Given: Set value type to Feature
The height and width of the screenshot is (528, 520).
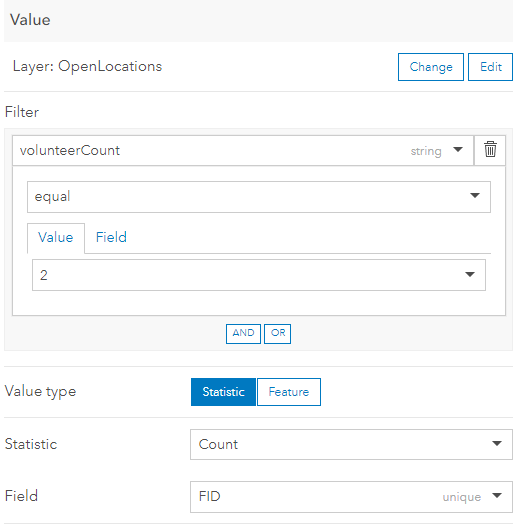Looking at the screenshot, I should pyautogui.click(x=289, y=392).
